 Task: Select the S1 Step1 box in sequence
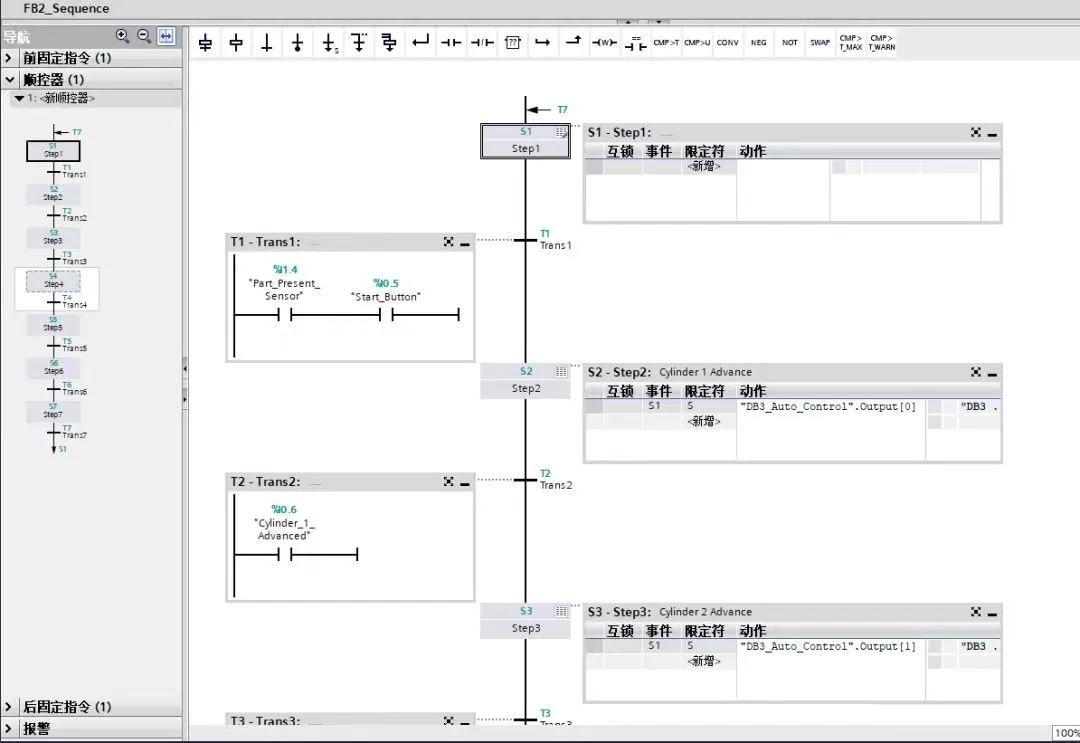(525, 141)
